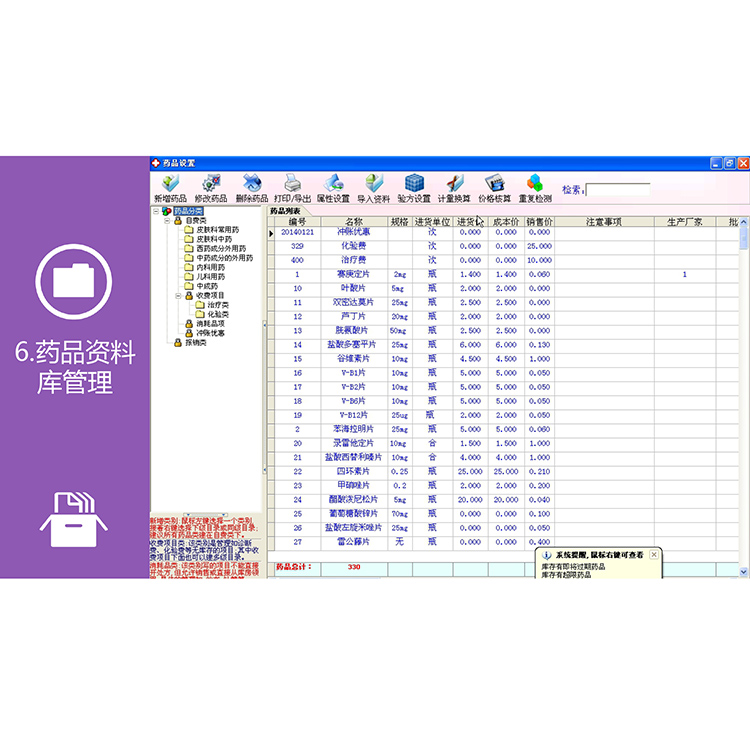Screen dimensions: 750x750
Task: Click the 进货单位 column header
Action: [x=432, y=222]
